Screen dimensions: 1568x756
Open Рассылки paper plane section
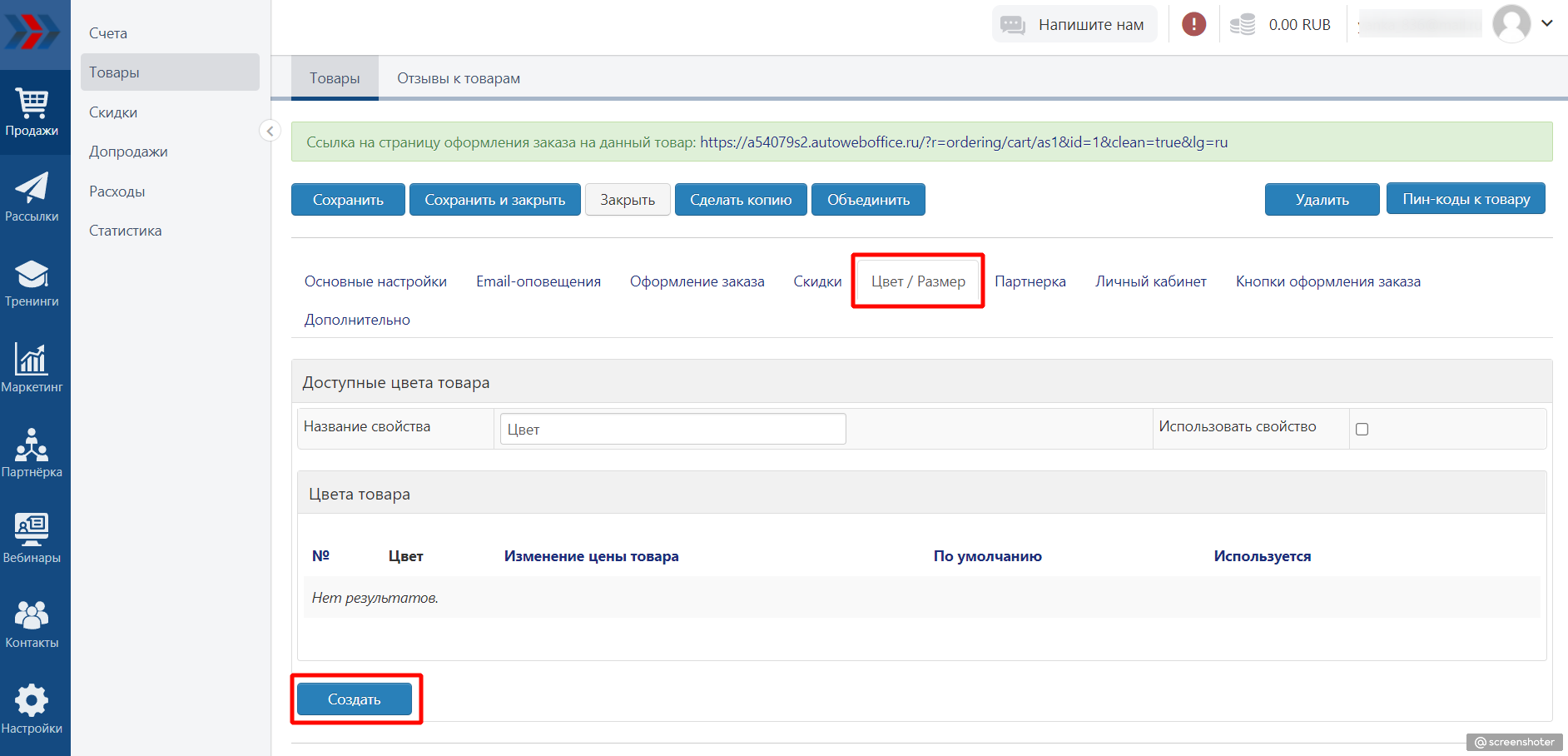tap(32, 196)
